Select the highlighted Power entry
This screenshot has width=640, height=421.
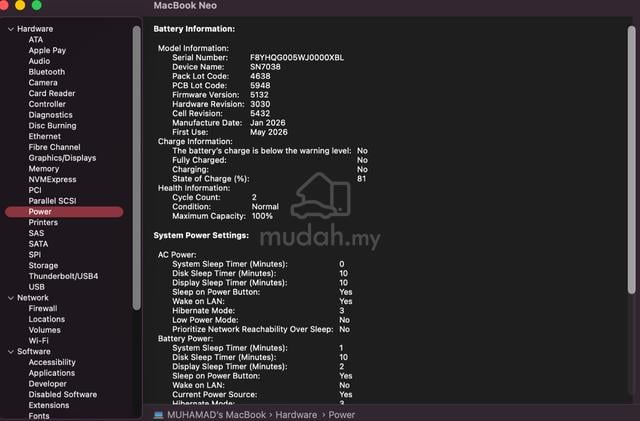(64, 212)
